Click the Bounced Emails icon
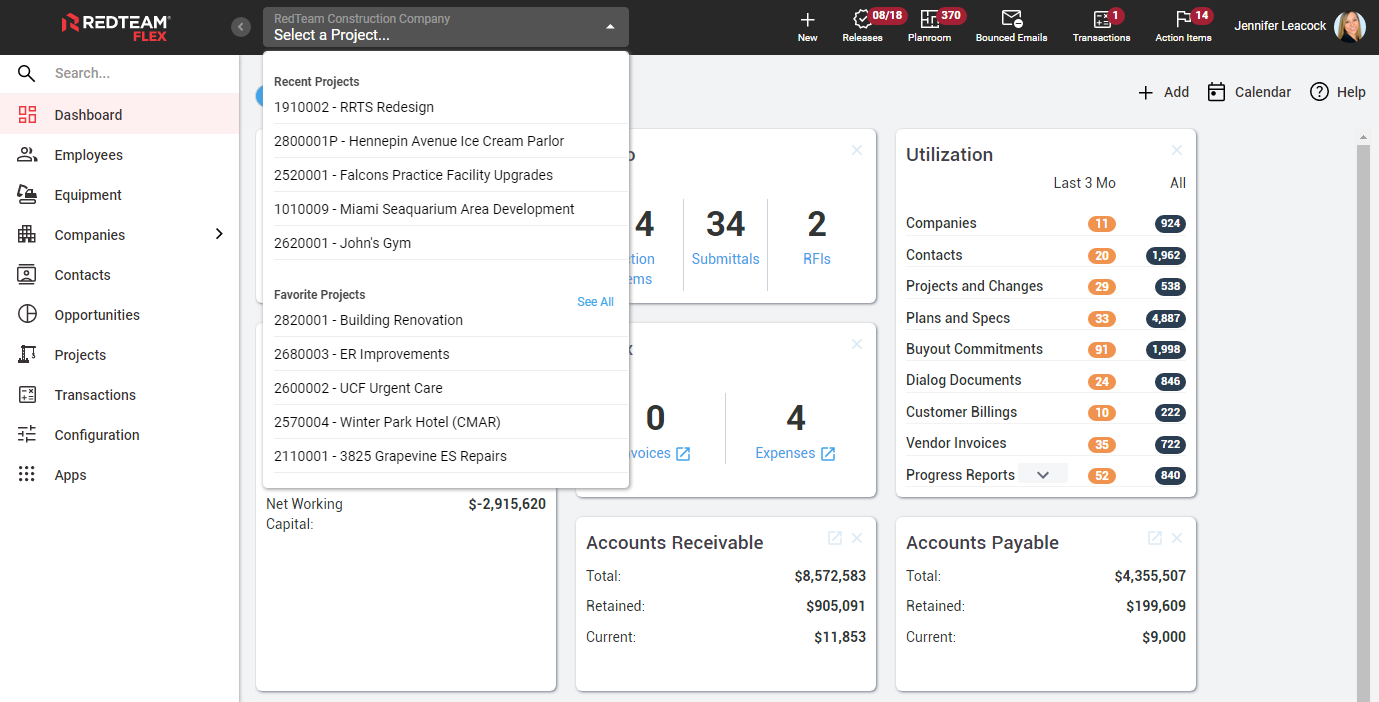 coord(1011,20)
